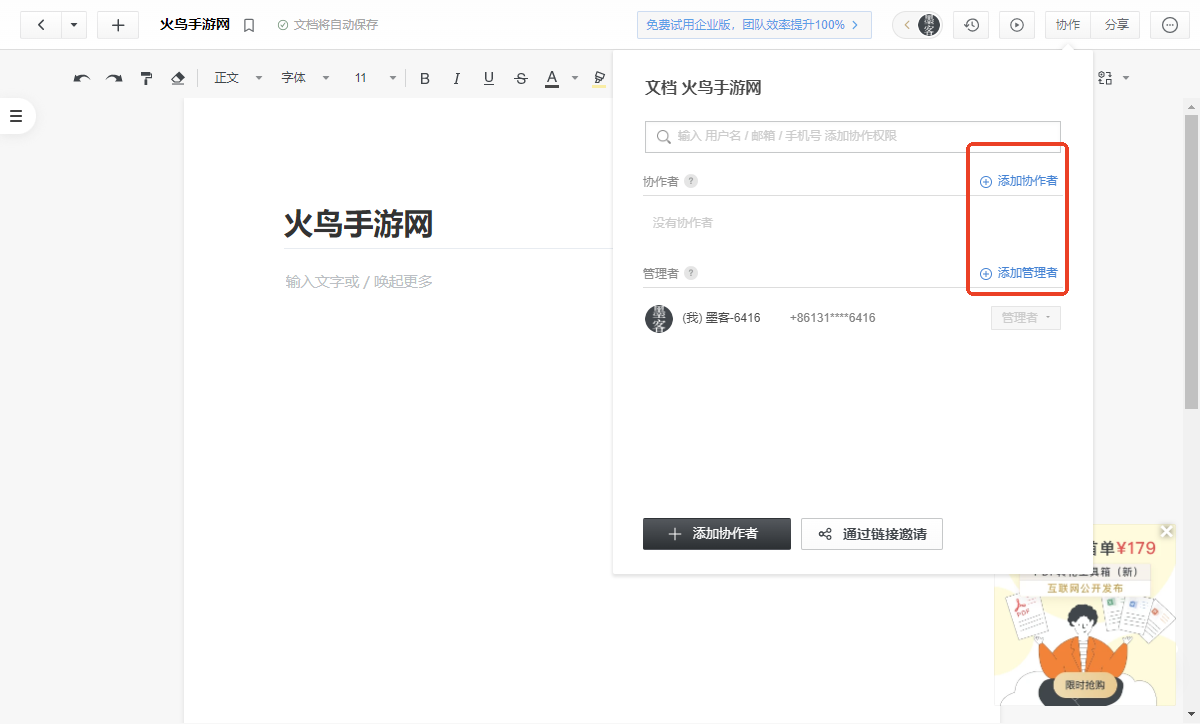The height and width of the screenshot is (724, 1200).
Task: Open the outline sidebar hamburger icon
Action: (x=16, y=117)
